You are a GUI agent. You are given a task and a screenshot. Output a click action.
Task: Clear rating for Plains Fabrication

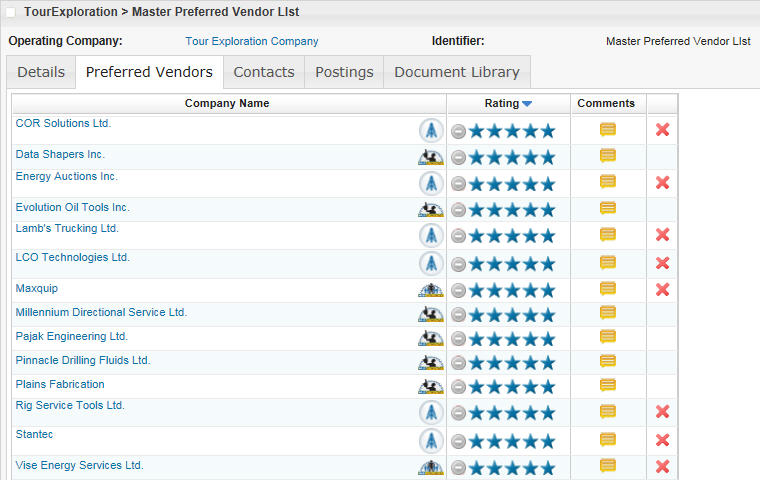click(x=458, y=387)
